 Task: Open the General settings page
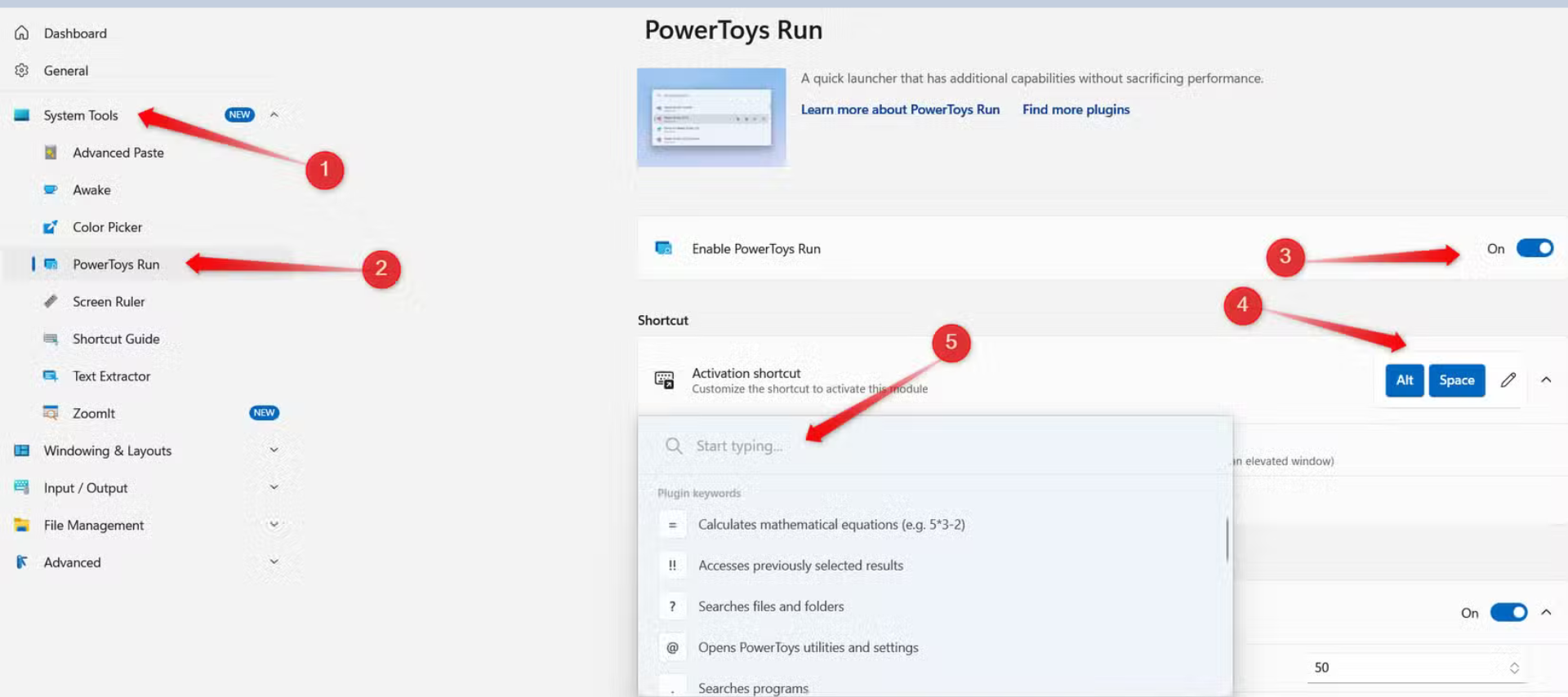(66, 71)
